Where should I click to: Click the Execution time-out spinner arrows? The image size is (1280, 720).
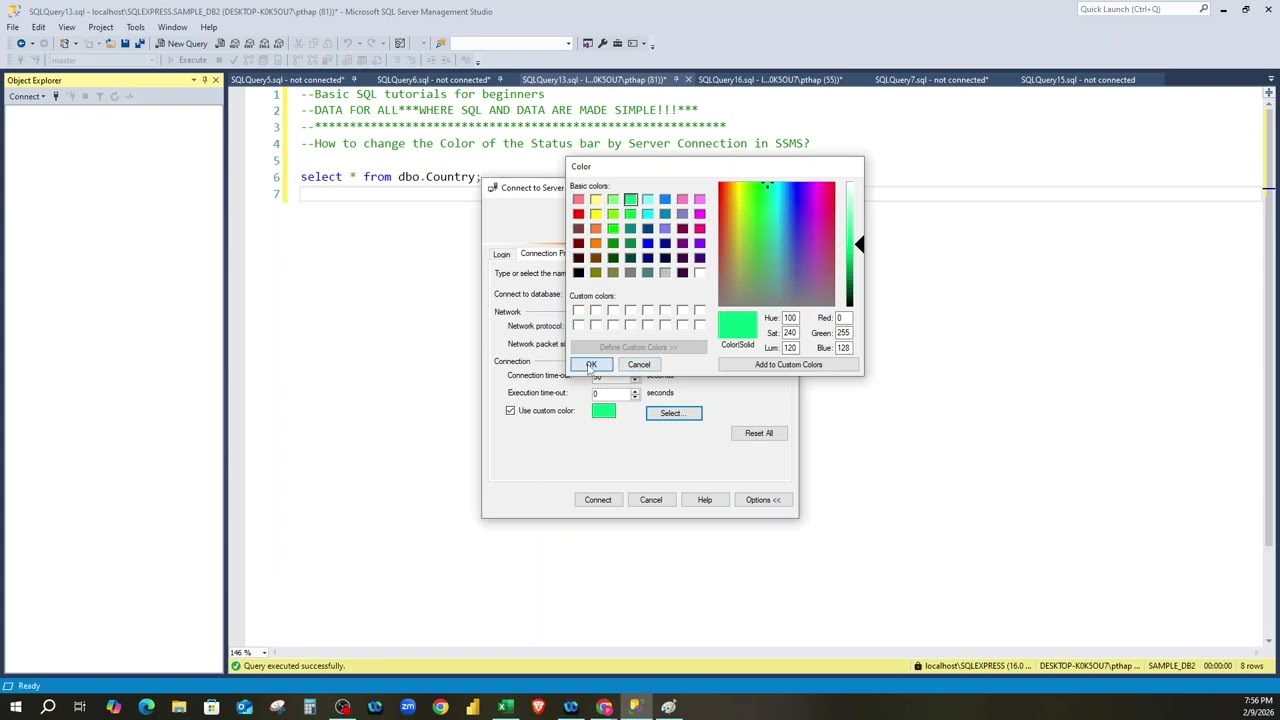634,393
